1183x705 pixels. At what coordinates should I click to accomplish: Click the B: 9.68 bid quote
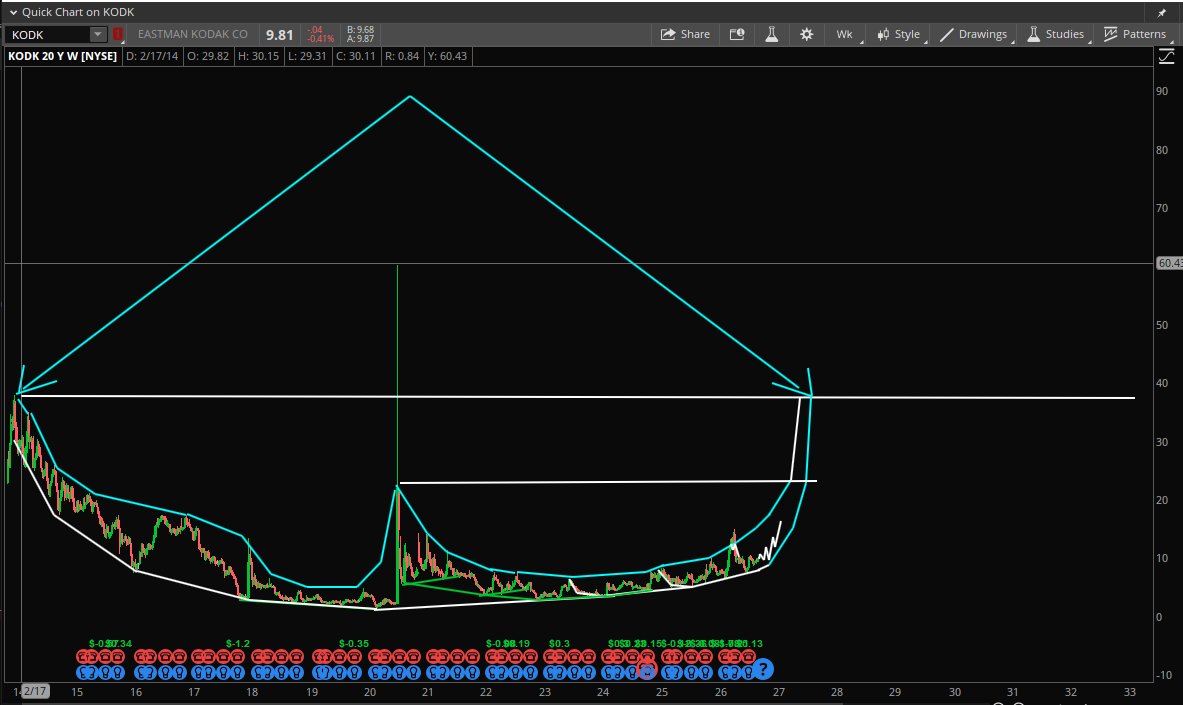click(x=361, y=30)
